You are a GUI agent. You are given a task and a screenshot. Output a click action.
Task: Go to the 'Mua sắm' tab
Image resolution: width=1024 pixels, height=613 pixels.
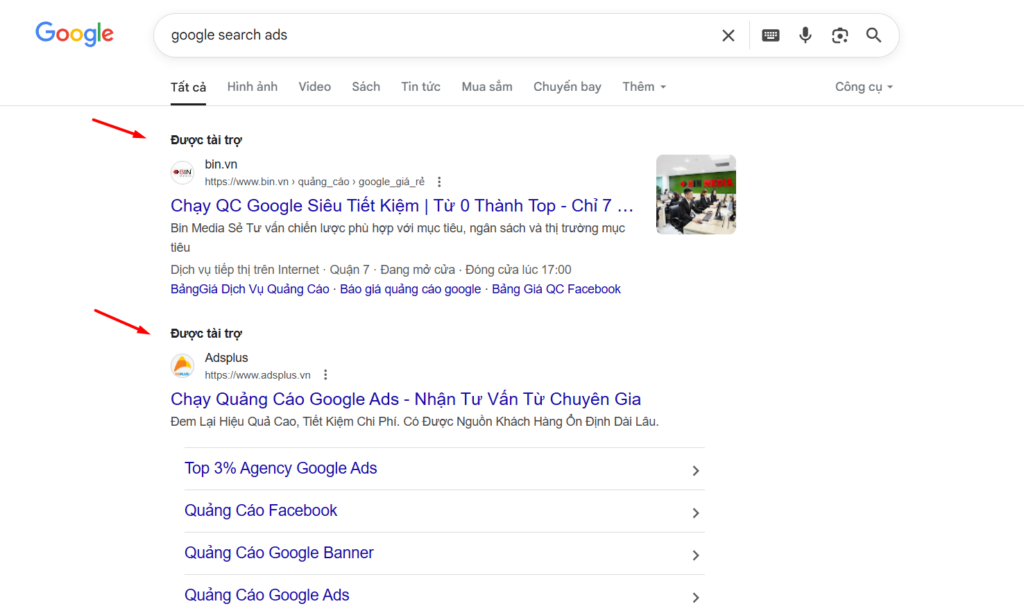pyautogui.click(x=487, y=87)
